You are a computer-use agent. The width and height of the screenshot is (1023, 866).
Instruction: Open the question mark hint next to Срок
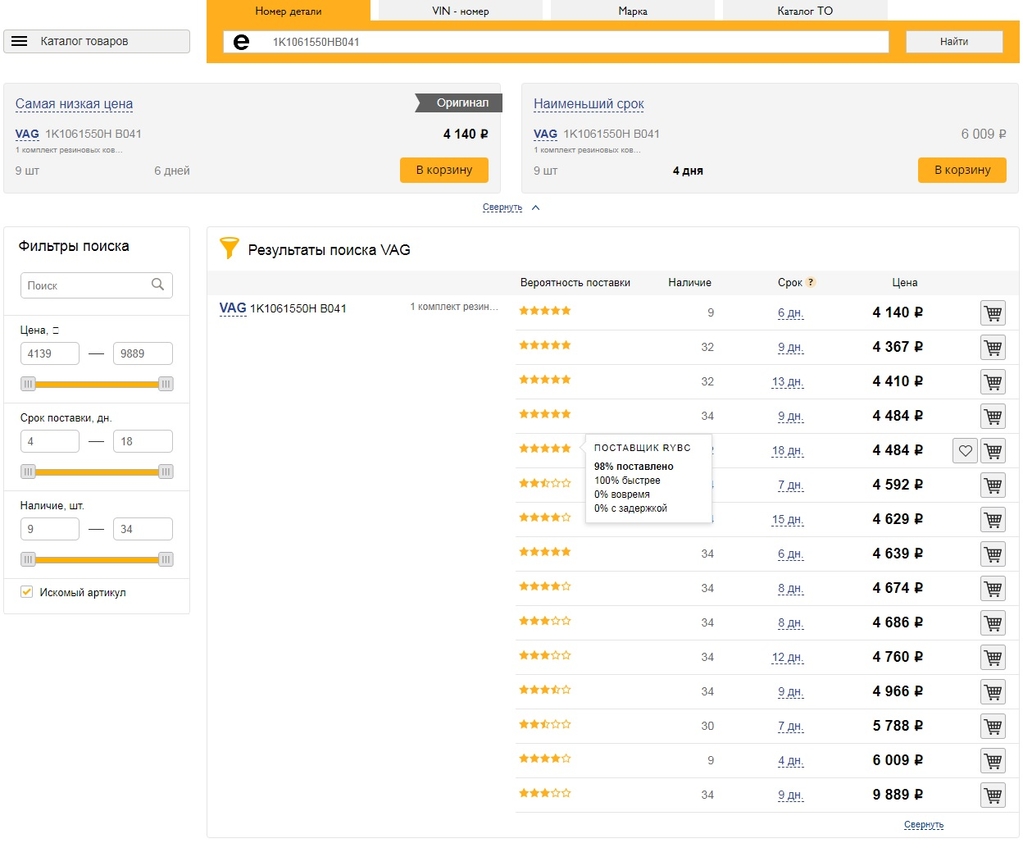(810, 283)
